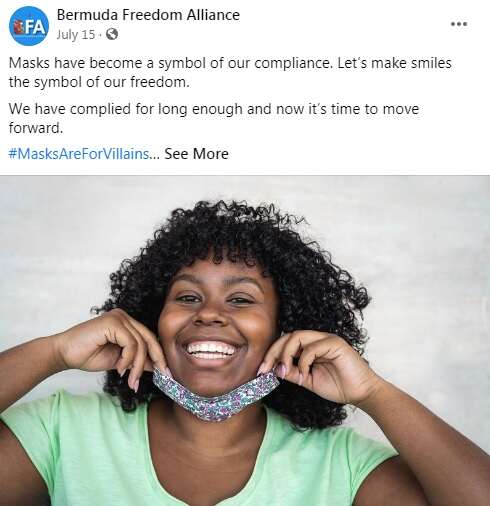Click the word 'forward.' ending the post

36,128
